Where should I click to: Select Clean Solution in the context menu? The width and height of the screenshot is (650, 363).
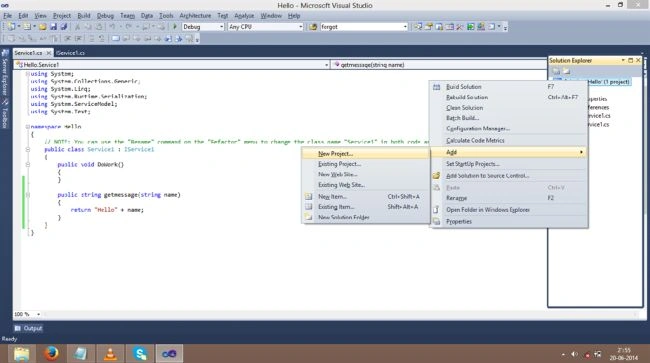coord(509,108)
